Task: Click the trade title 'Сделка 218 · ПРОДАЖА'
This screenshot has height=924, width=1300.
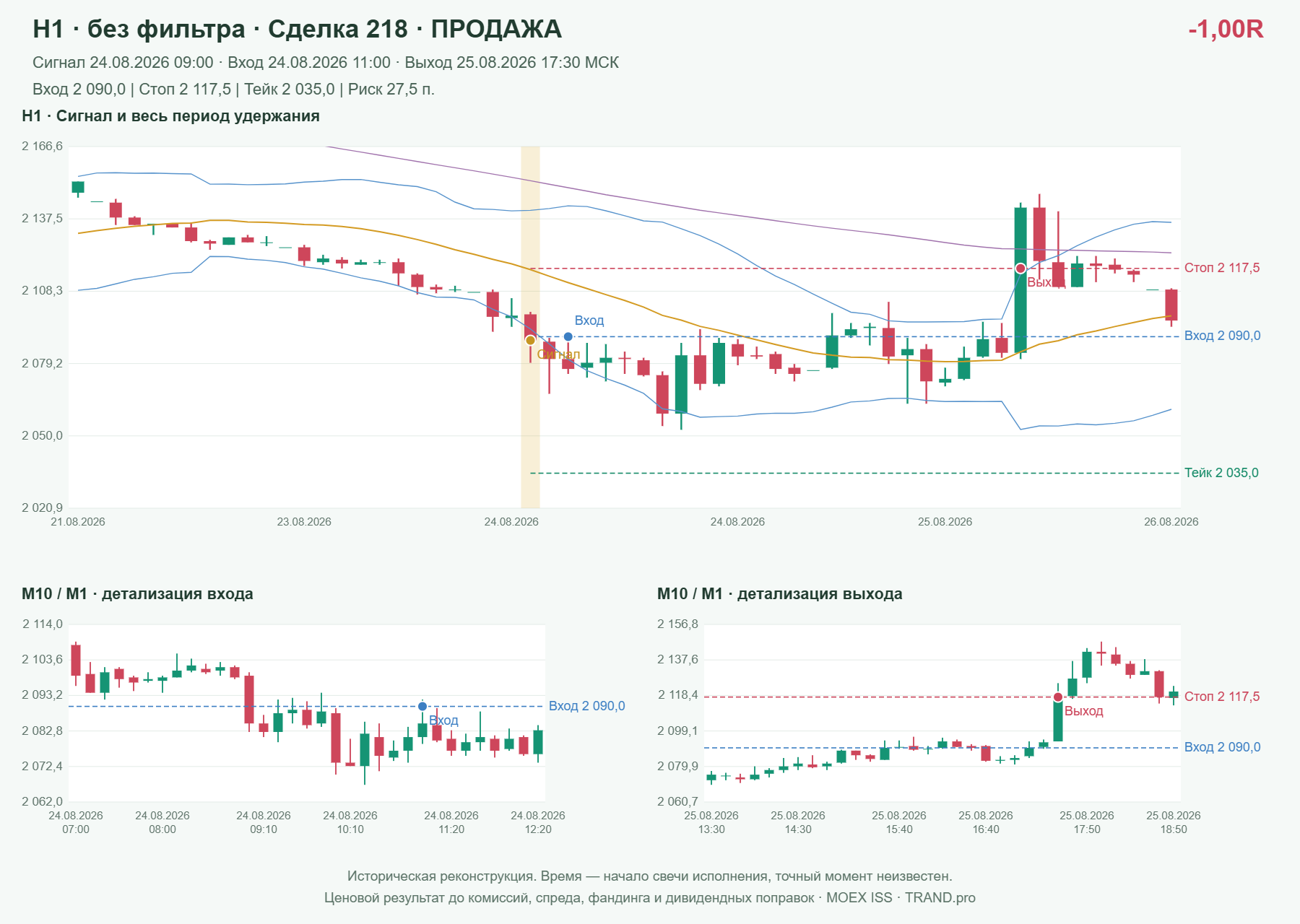Action: [415, 29]
